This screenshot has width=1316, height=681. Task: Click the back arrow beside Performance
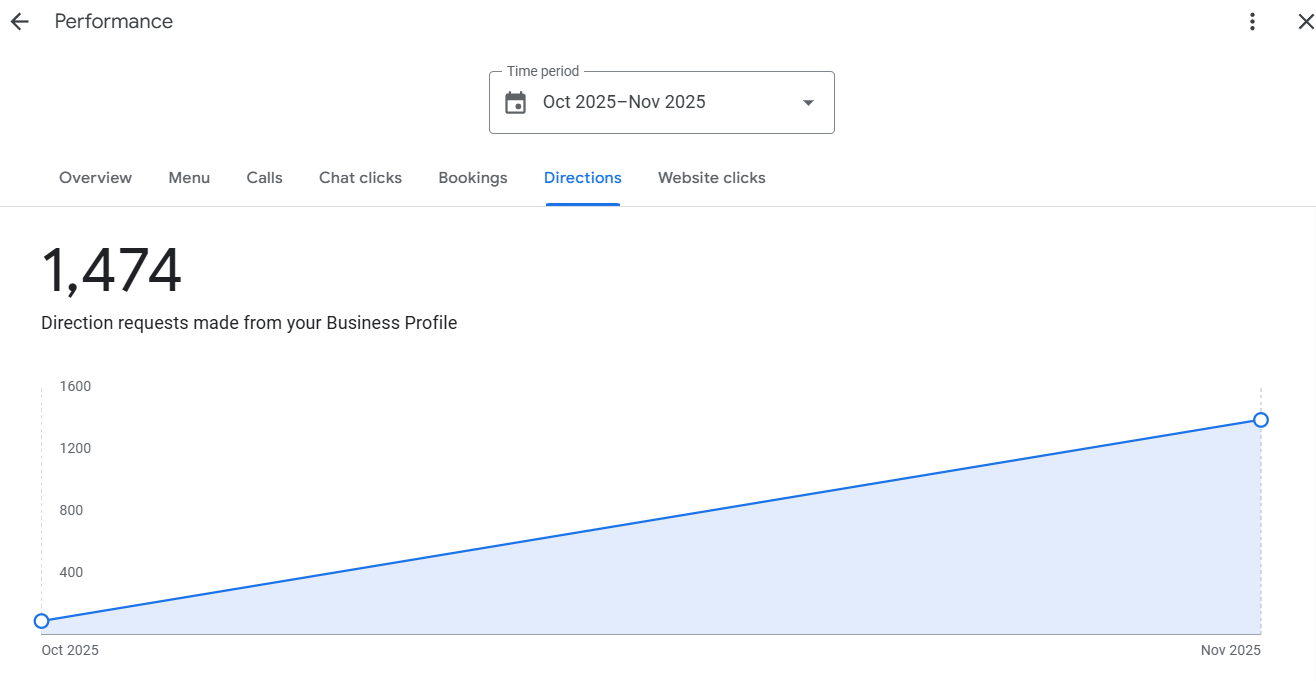pos(20,22)
